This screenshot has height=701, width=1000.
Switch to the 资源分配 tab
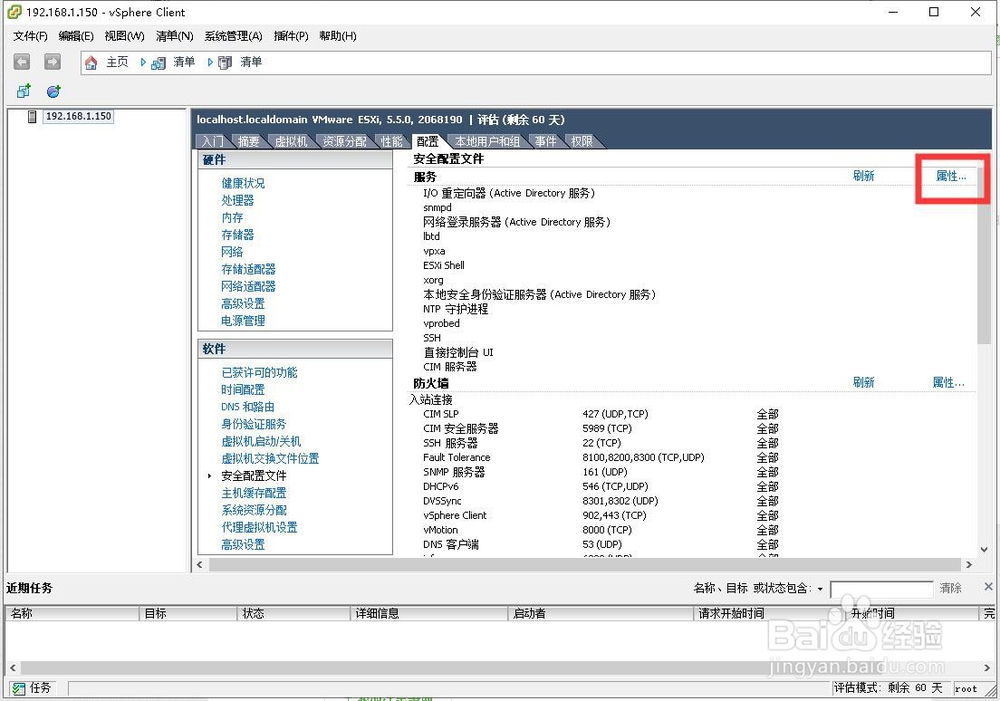click(x=344, y=142)
